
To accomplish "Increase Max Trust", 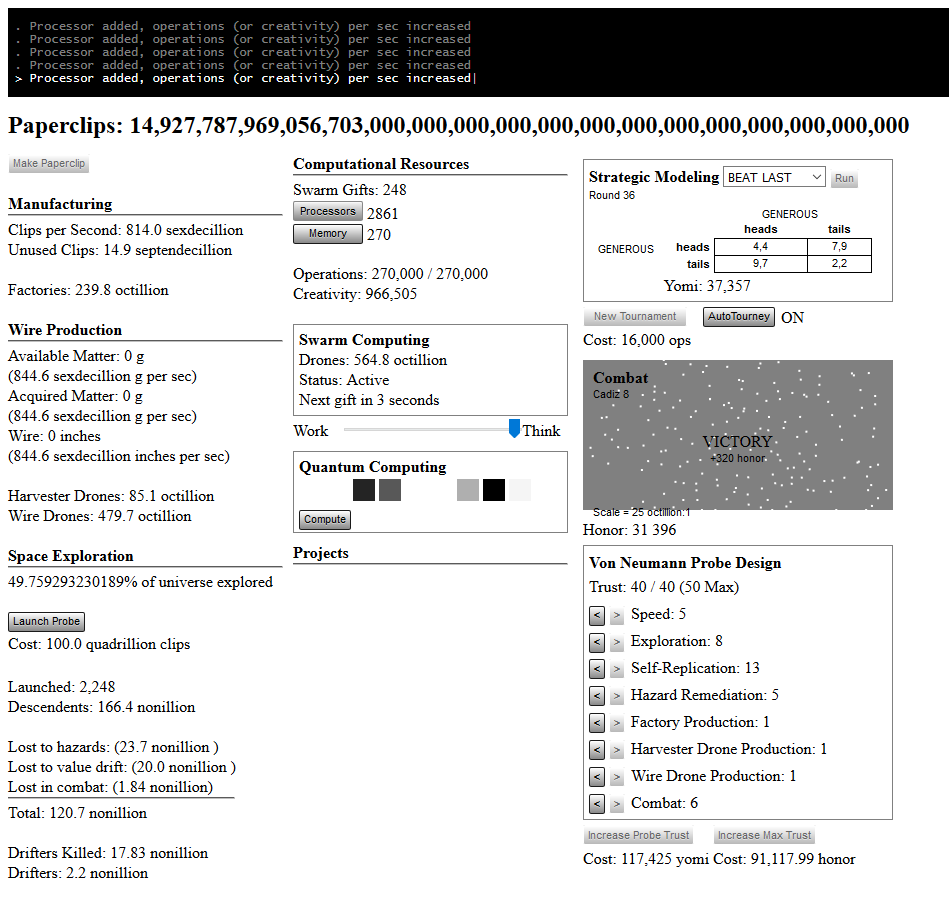I will tap(764, 835).
